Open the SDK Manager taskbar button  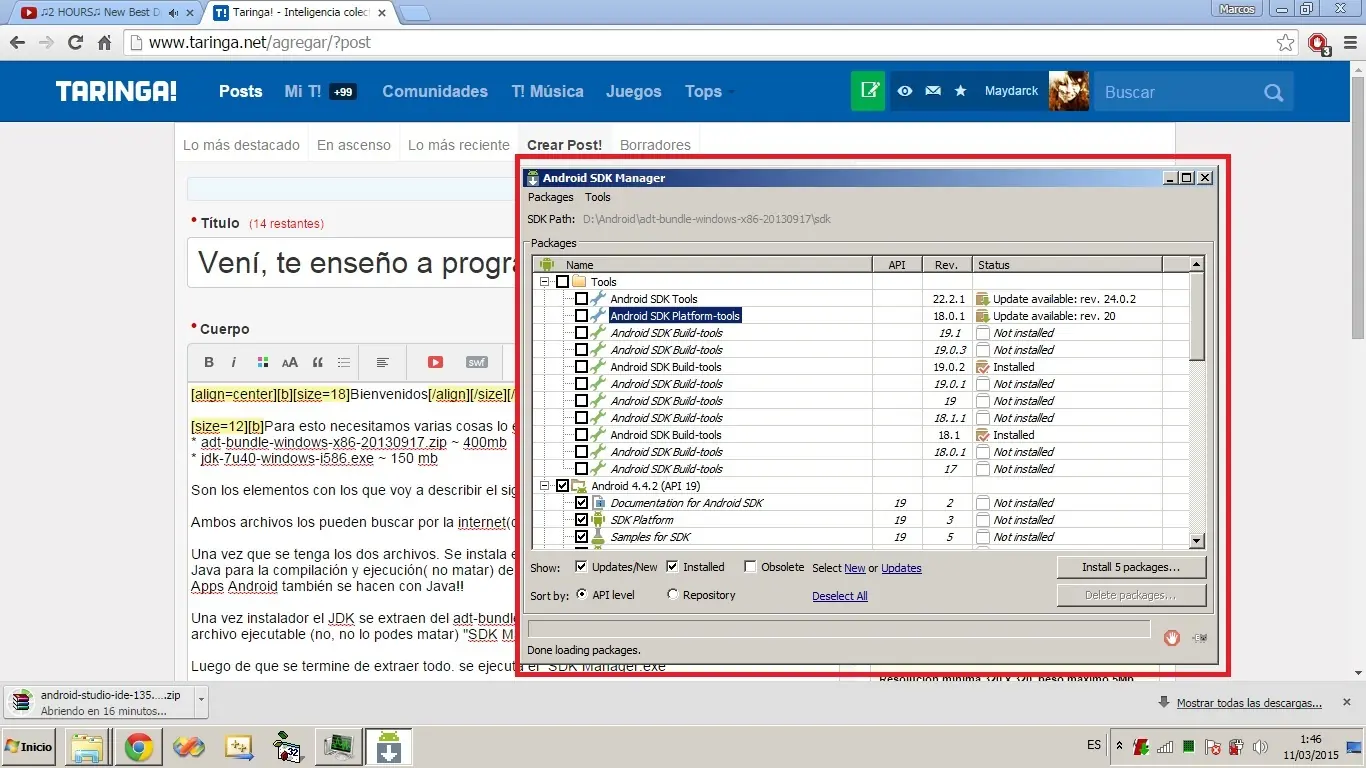(389, 747)
